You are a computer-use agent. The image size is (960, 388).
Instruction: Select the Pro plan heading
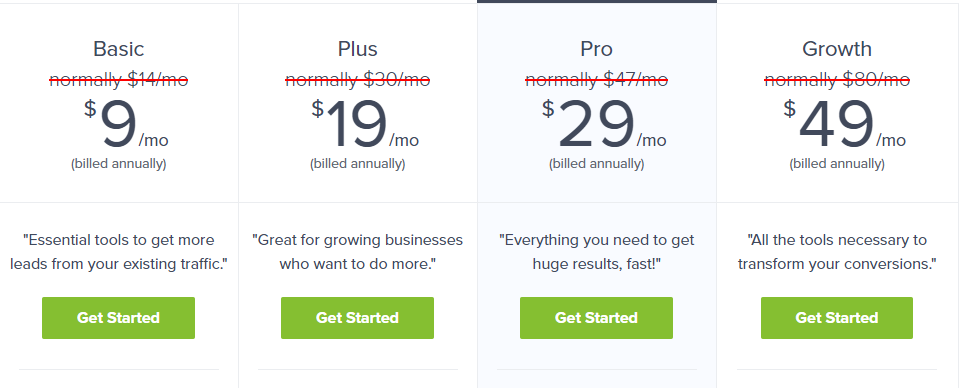tap(596, 49)
